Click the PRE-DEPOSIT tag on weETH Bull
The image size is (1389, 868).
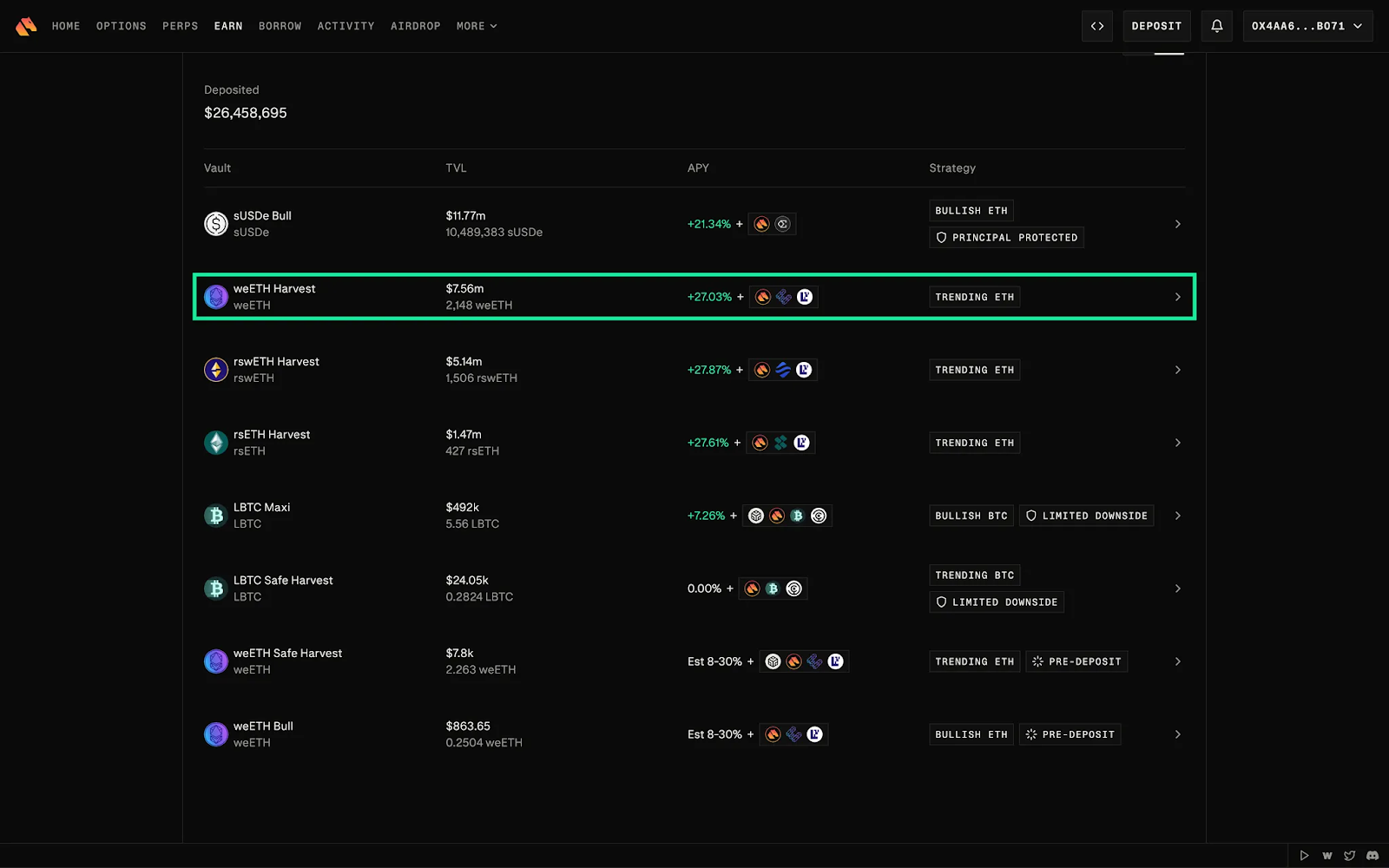click(x=1070, y=734)
